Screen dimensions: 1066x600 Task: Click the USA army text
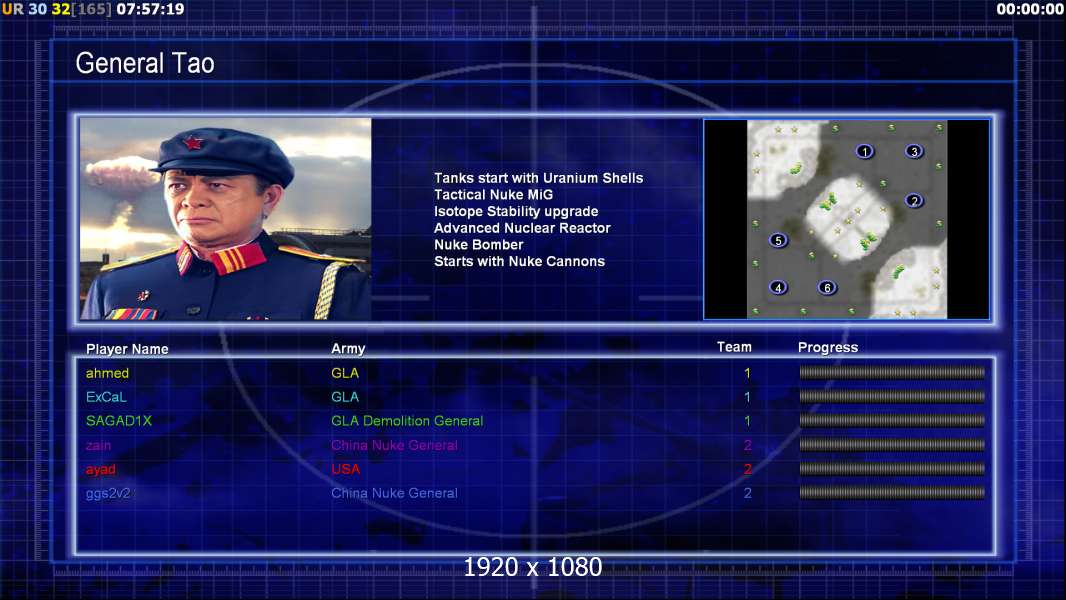(345, 469)
